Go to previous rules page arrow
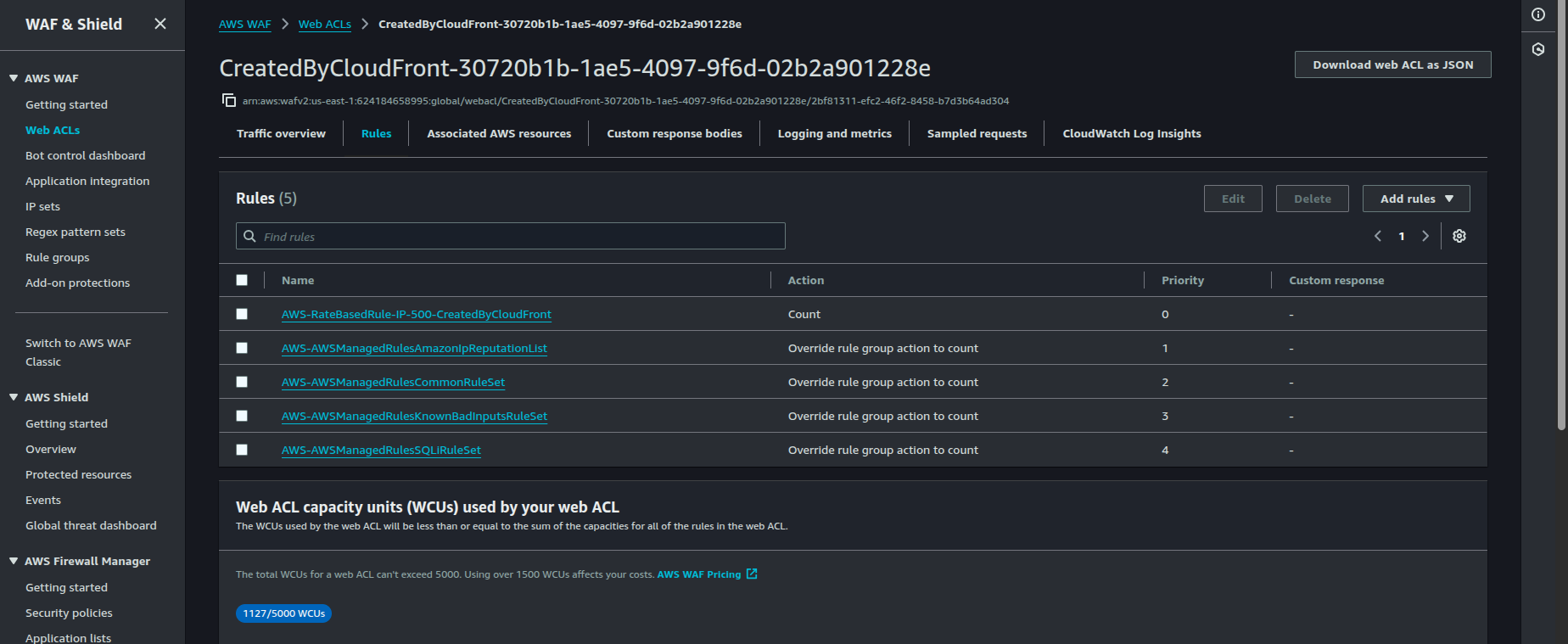Screen dimensions: 1568x644 coord(1378,236)
